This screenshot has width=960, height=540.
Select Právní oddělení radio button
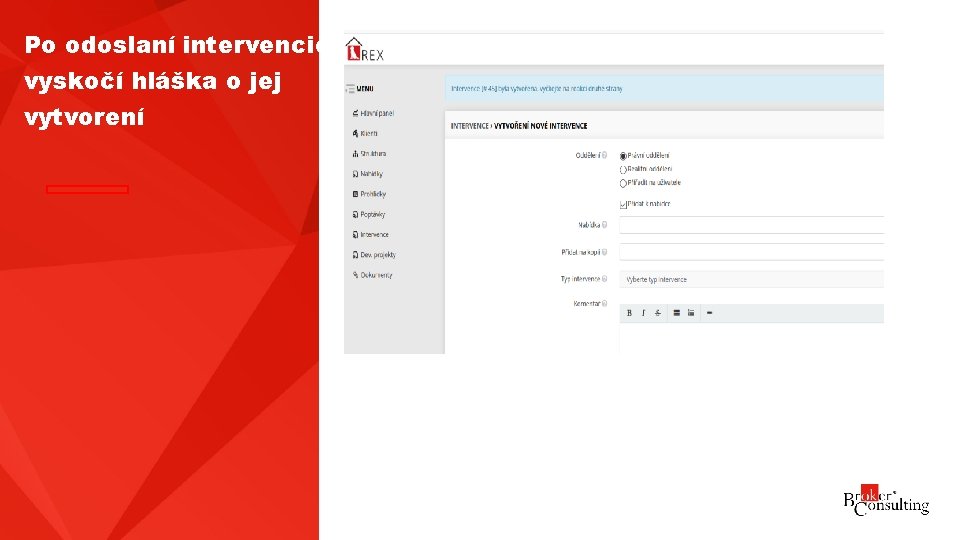[x=623, y=156]
